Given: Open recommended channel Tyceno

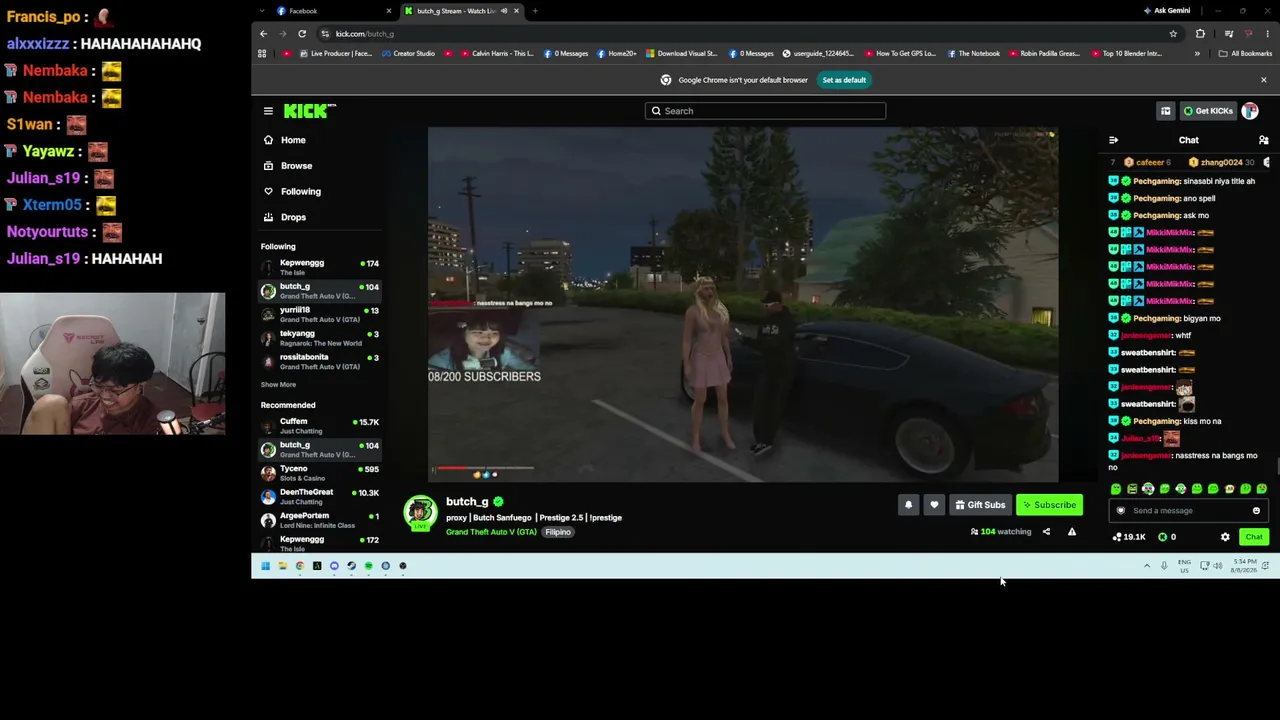Looking at the screenshot, I should coord(319,473).
